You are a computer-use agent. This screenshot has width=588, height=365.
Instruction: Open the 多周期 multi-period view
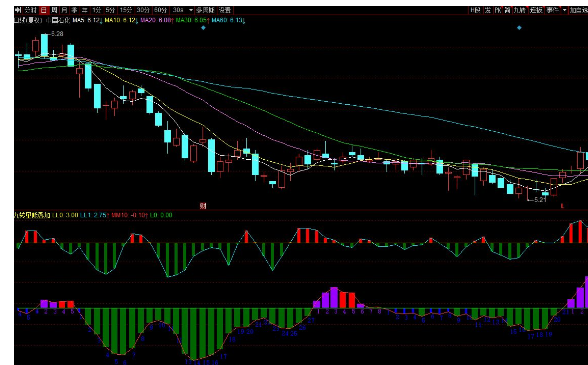tap(205, 10)
